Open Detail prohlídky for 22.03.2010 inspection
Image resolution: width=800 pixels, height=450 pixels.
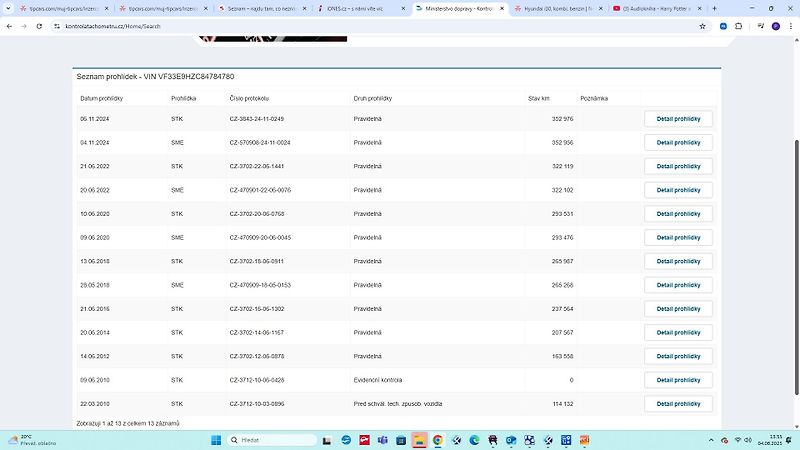click(678, 404)
